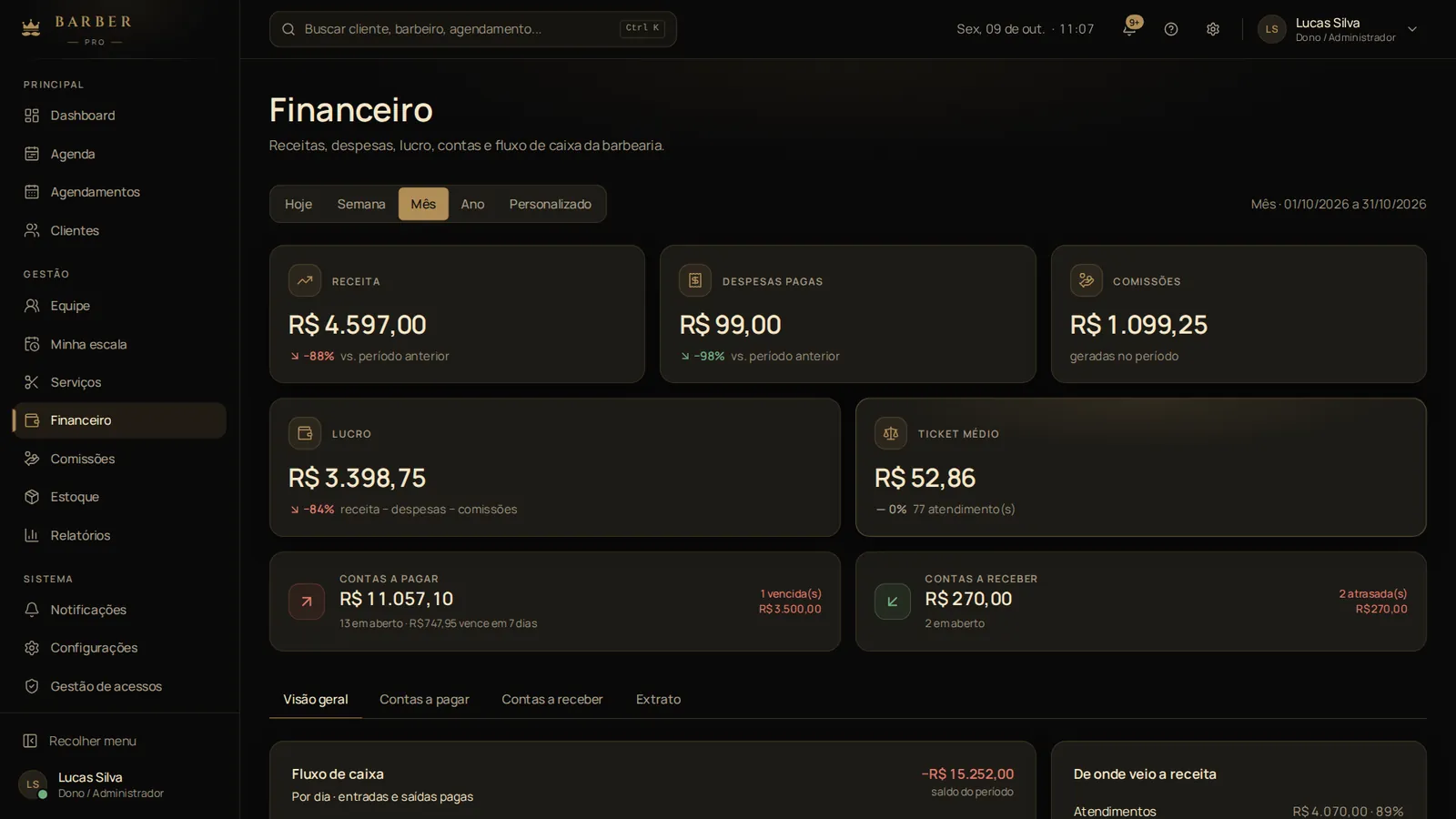Image resolution: width=1456 pixels, height=819 pixels.
Task: Switch to the Extrato tab
Action: point(658,699)
